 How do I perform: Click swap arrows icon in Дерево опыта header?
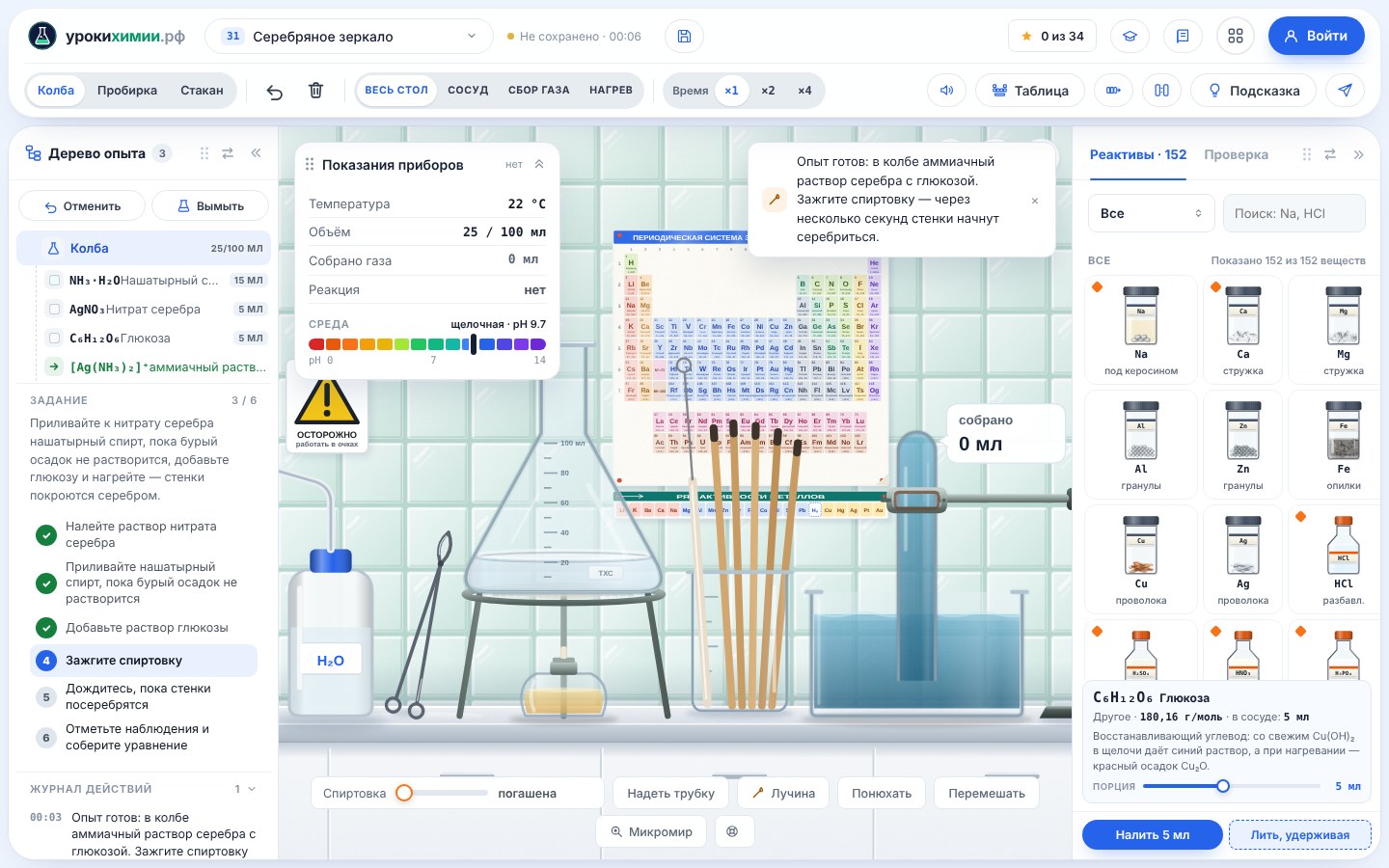coord(228,153)
